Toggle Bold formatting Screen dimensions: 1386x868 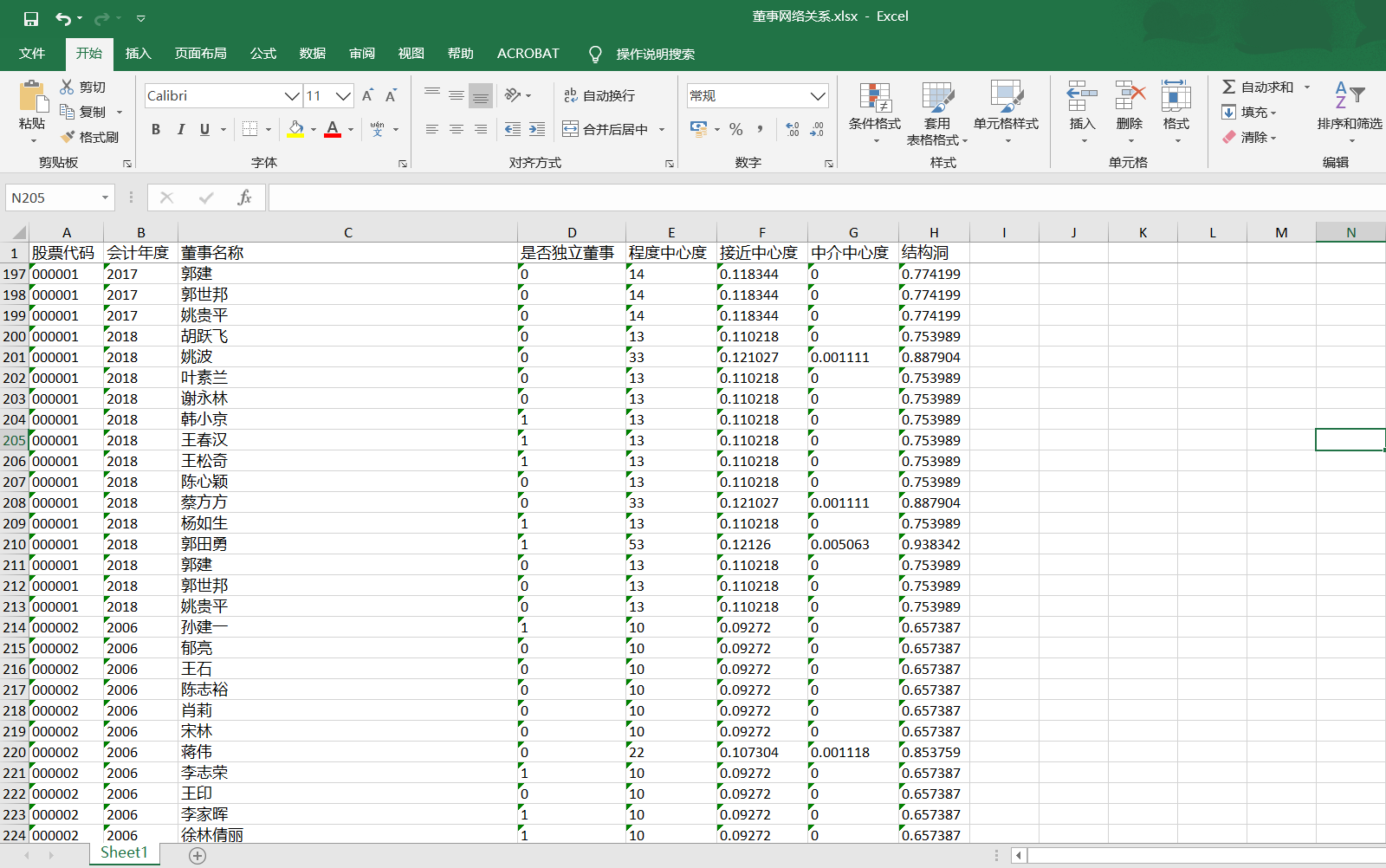tap(156, 129)
